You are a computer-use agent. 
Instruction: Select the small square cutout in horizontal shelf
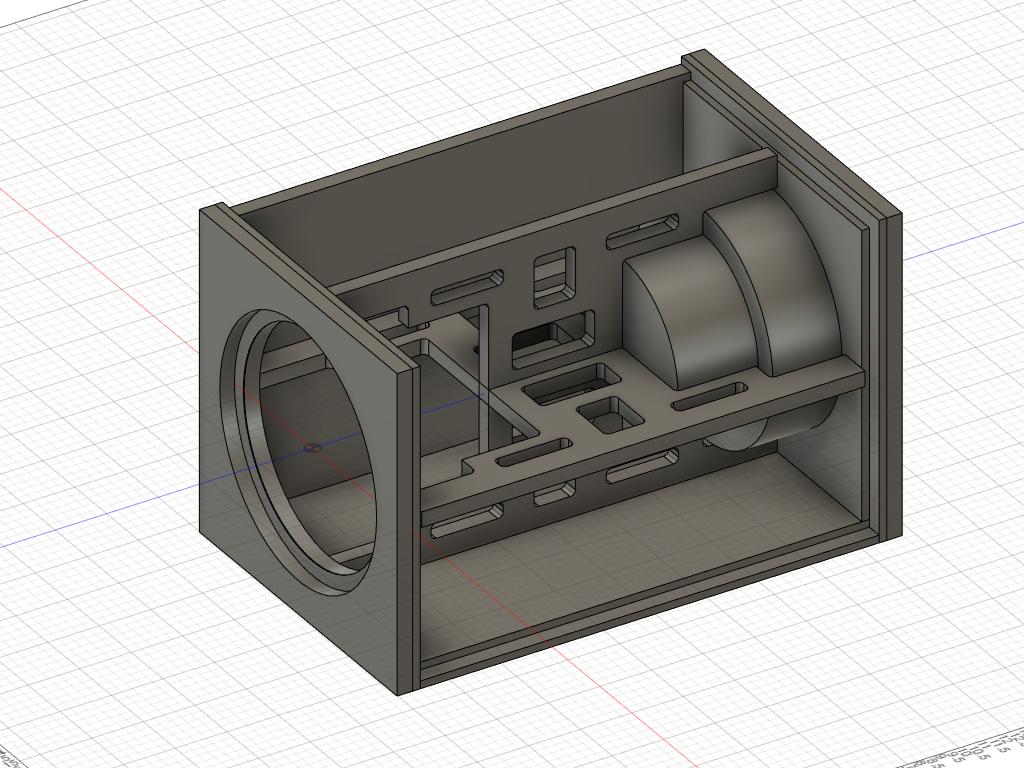[x=609, y=414]
